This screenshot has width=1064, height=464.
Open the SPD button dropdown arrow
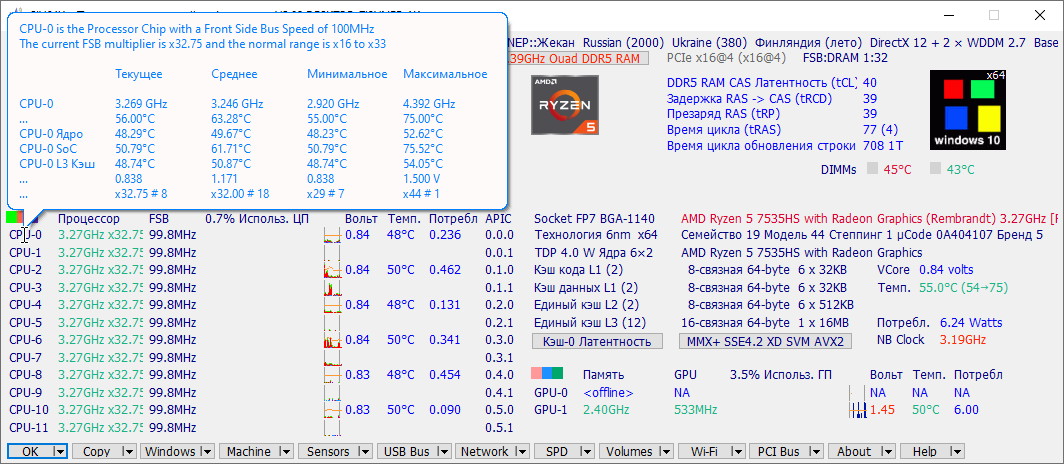pos(587,451)
